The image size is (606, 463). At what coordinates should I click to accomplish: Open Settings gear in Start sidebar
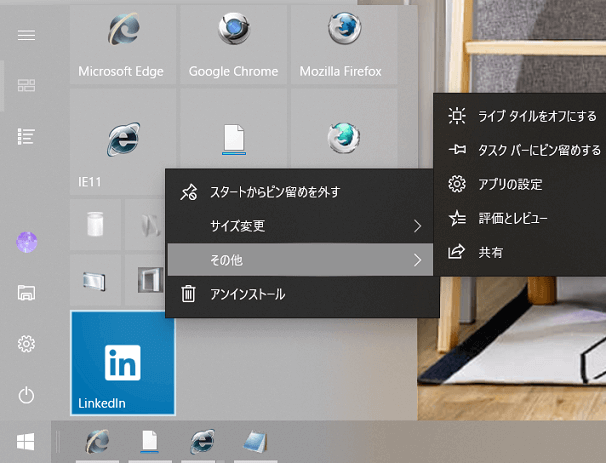tap(26, 344)
